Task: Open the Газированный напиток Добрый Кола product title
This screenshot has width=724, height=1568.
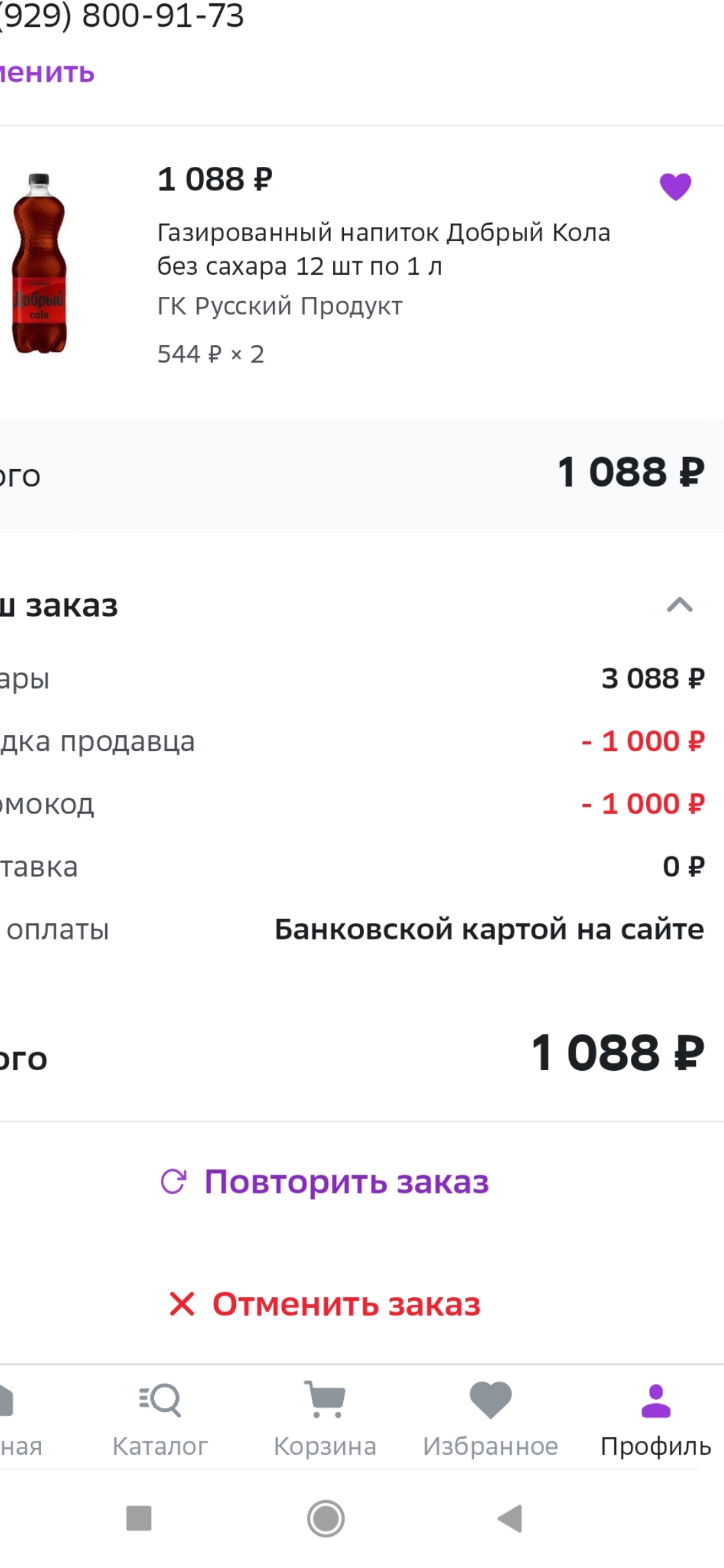Action: (383, 249)
